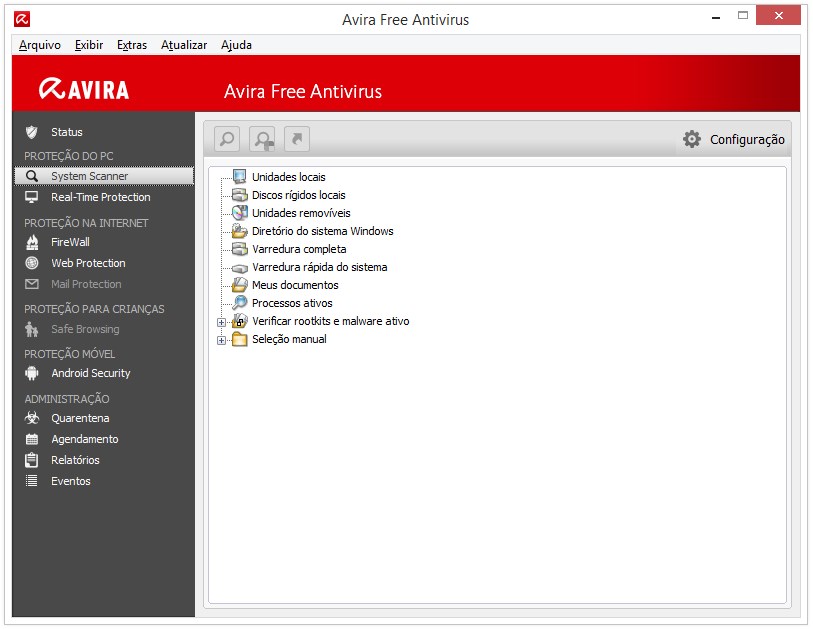Select the Unidades removíveis profile

tap(301, 213)
